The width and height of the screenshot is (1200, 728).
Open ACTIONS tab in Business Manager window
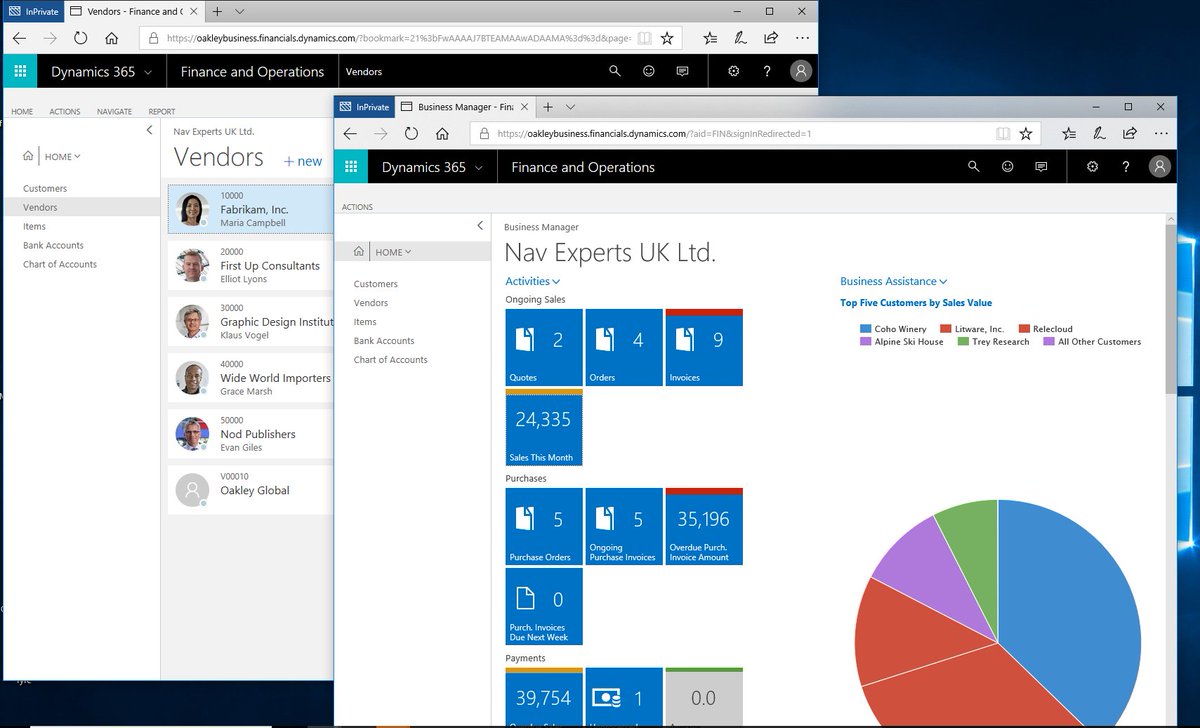357,207
